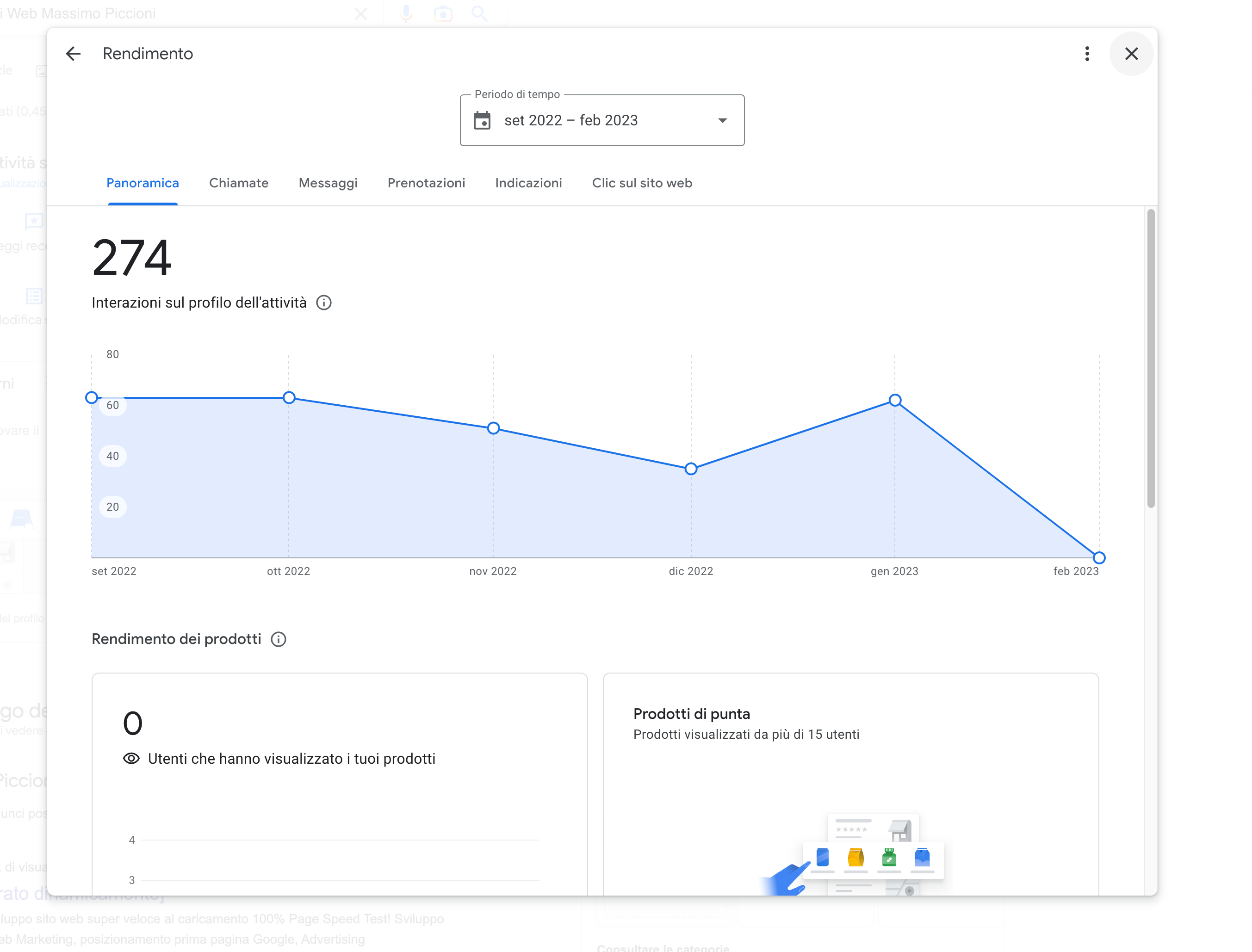
Task: Click the 'Prodotti di punta' card heading
Action: (x=691, y=714)
